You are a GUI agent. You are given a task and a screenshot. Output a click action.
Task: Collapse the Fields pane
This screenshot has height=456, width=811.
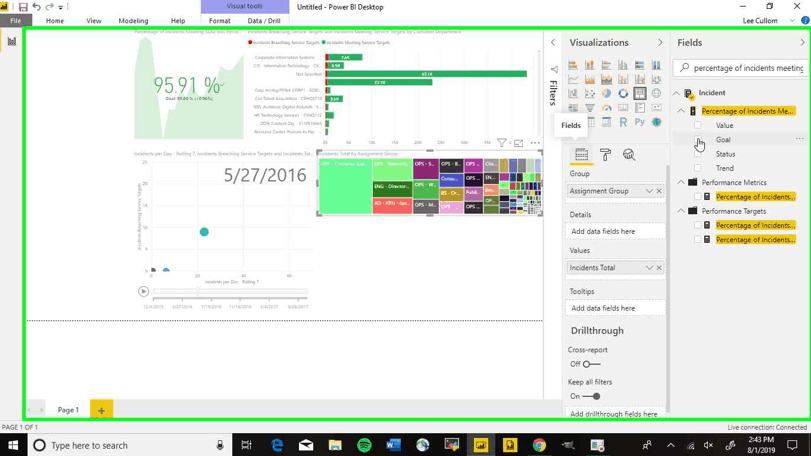[803, 42]
